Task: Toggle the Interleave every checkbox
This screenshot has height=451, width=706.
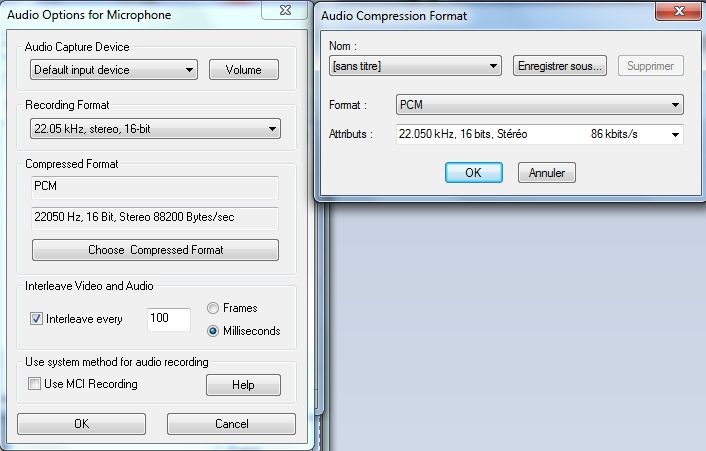Action: click(37, 319)
